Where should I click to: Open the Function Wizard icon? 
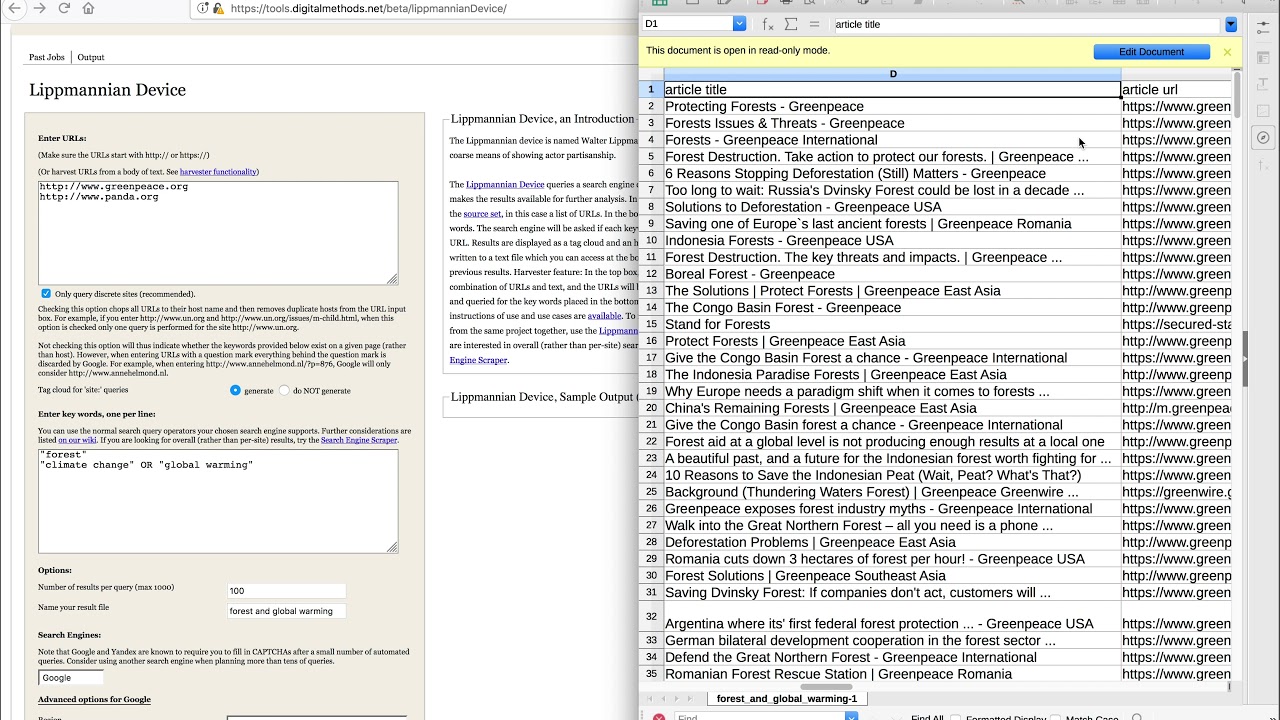(x=768, y=24)
